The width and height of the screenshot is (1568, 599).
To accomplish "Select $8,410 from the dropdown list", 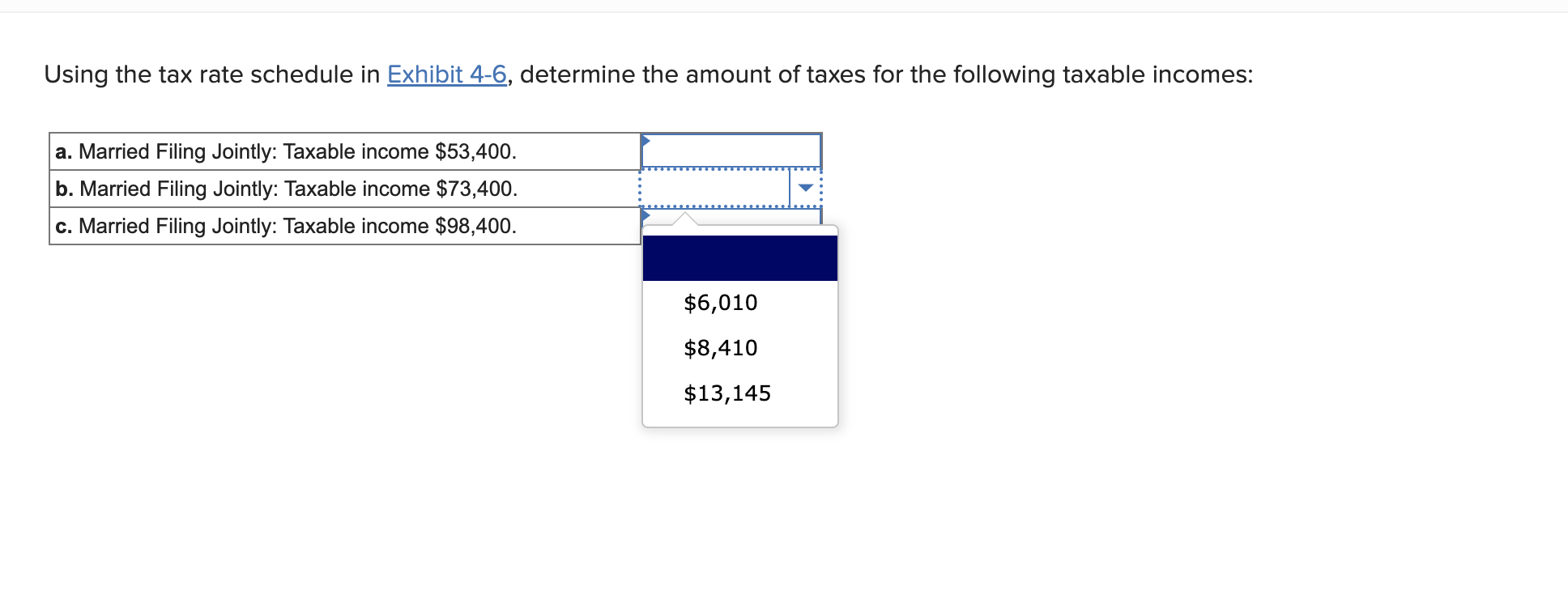I will click(x=720, y=347).
